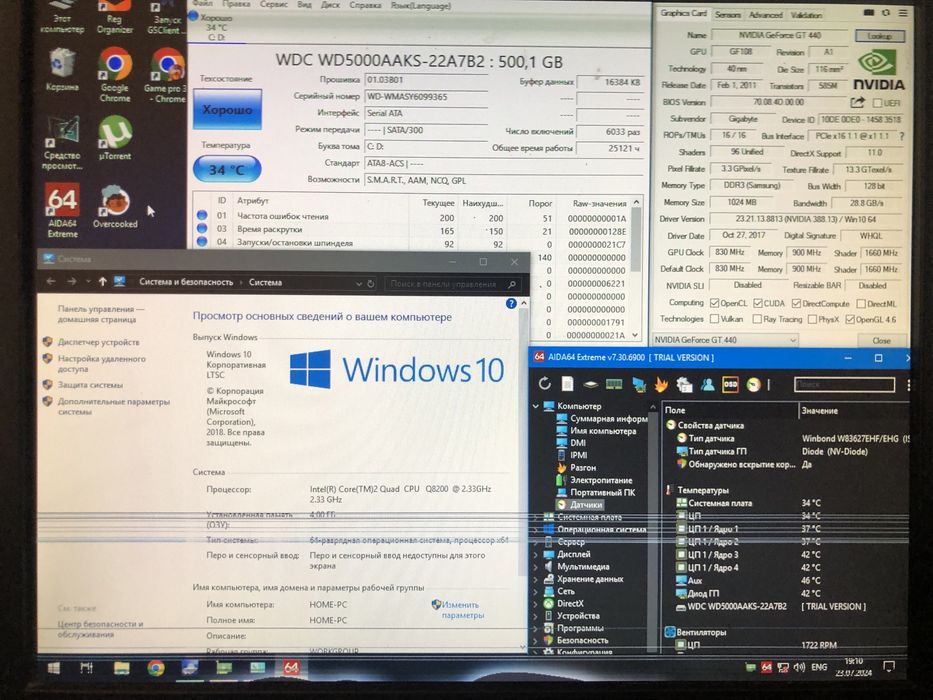Image resolution: width=933 pixels, height=700 pixels.
Task: Click the GPU-Z refresh icon
Action: click(x=886, y=12)
